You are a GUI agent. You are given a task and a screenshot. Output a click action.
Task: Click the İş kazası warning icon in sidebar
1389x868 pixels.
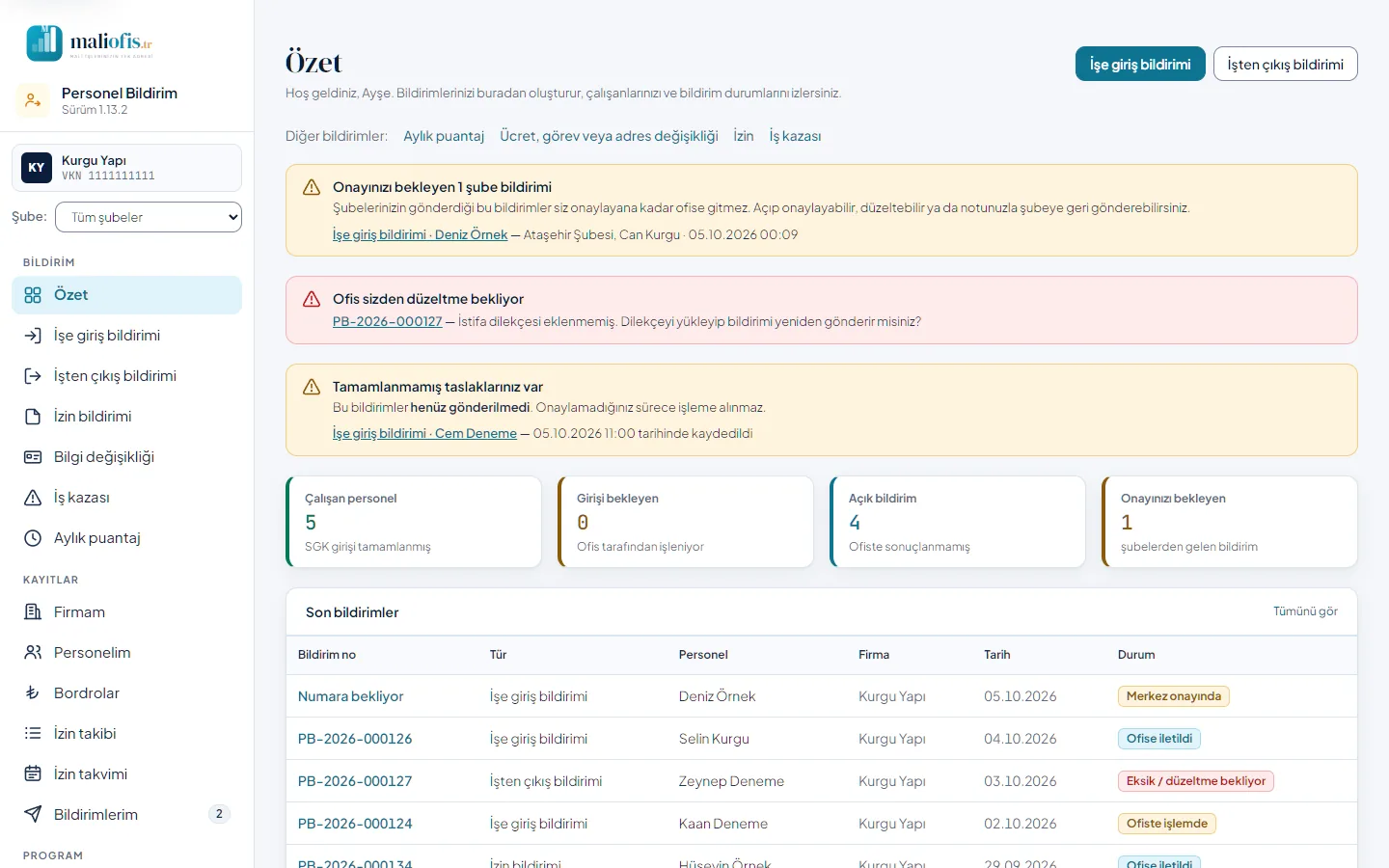33,498
